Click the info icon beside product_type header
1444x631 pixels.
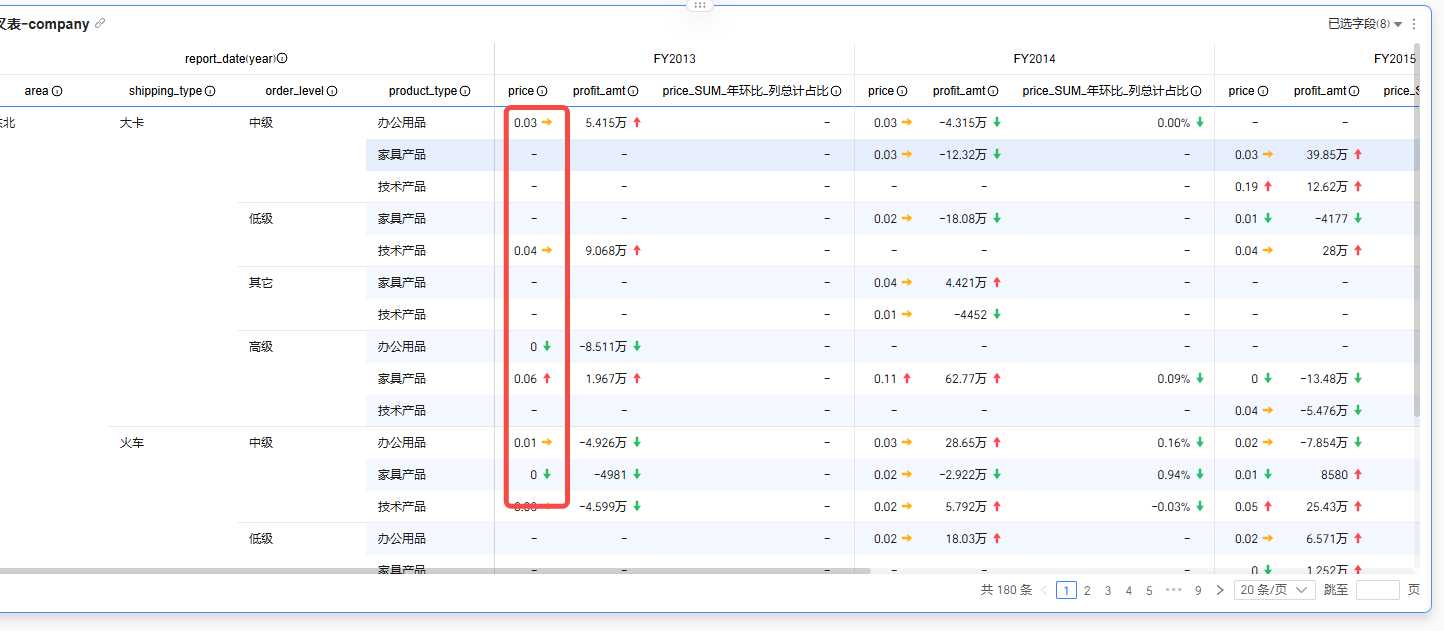click(x=465, y=91)
